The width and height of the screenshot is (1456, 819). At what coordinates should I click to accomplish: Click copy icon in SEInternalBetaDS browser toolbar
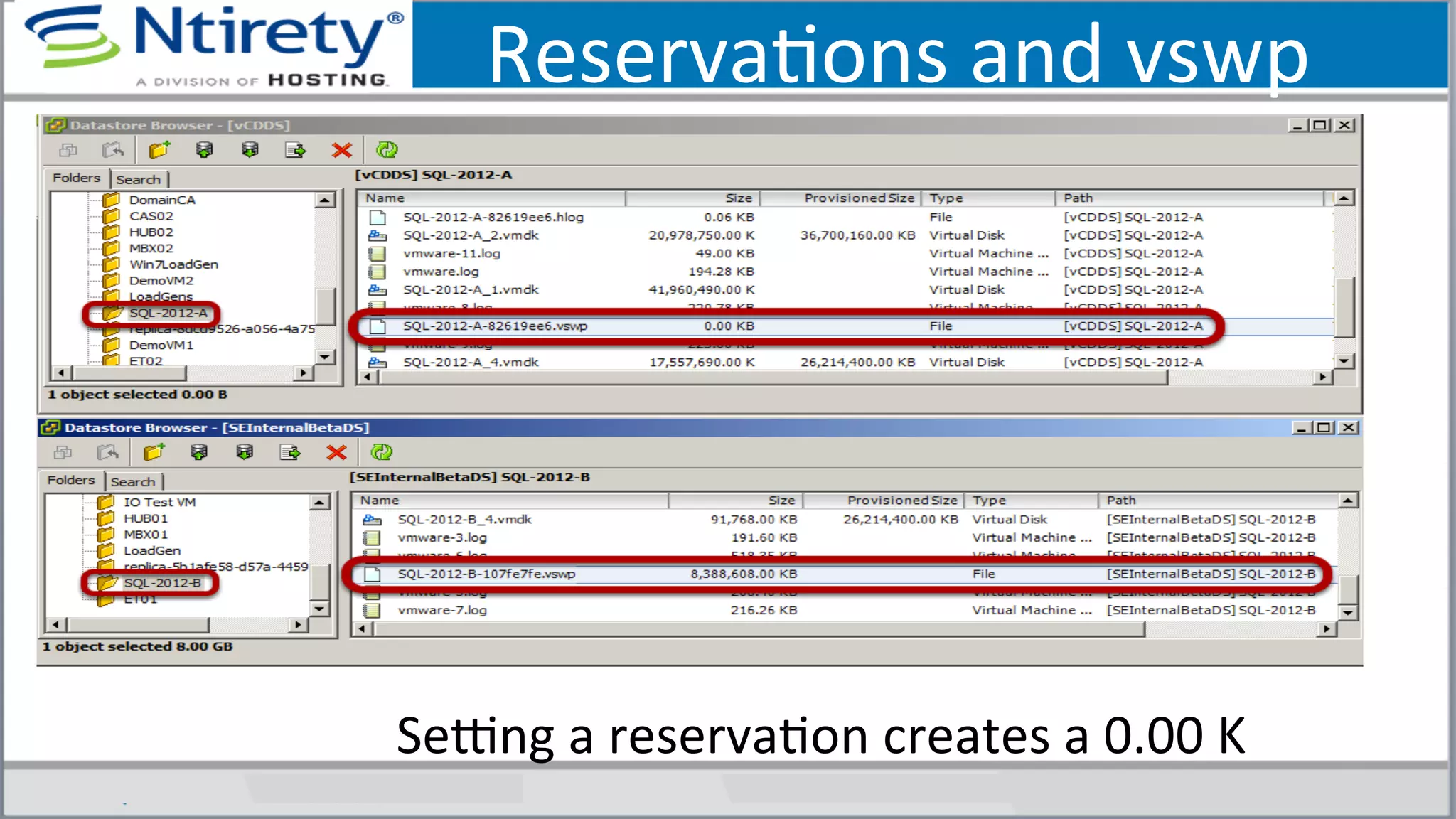[x=63, y=452]
